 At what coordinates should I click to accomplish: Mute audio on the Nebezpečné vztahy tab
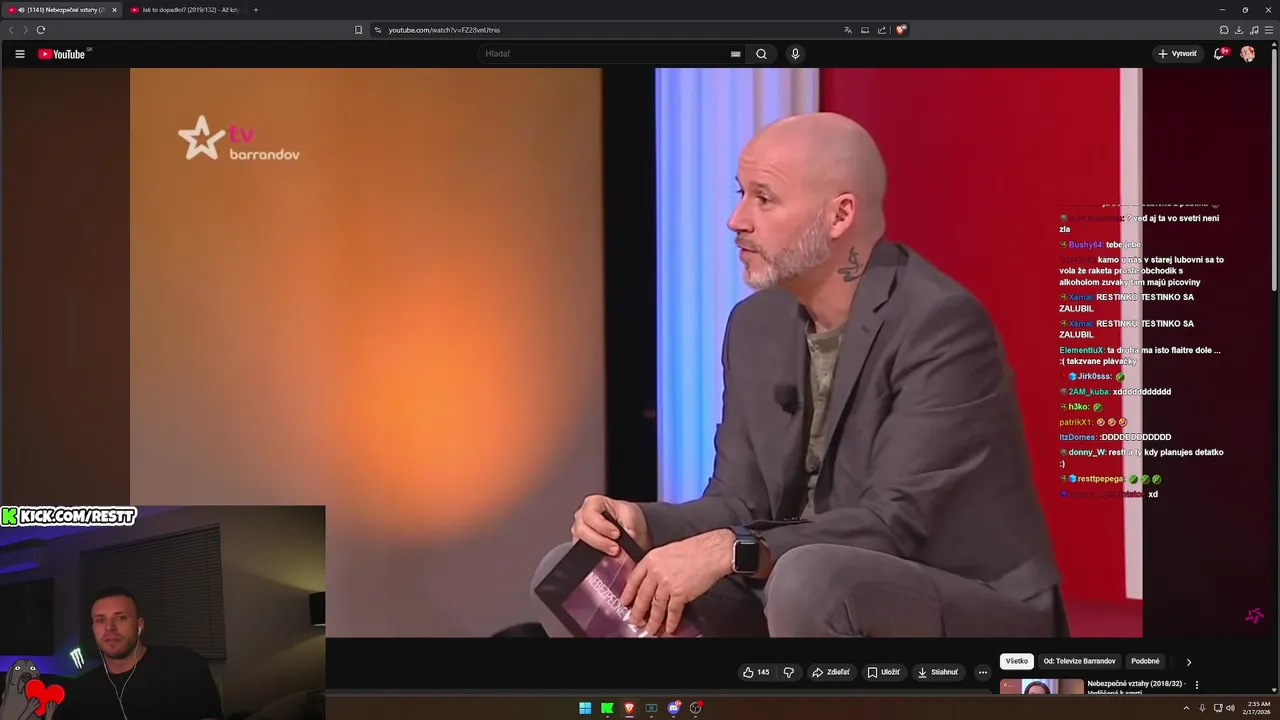pos(21,10)
